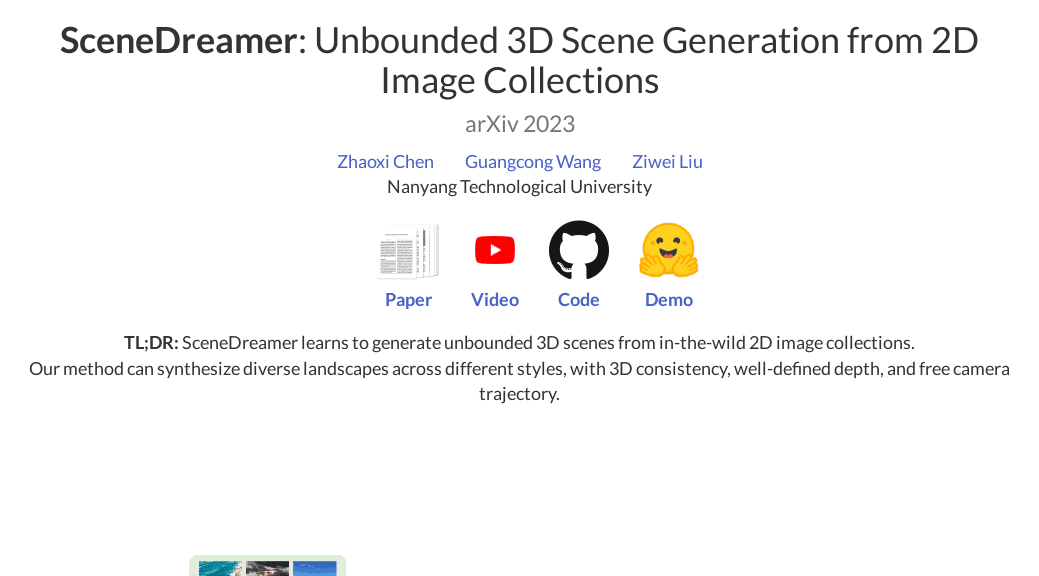Select the dark sunset thumbnail at the bottom
This screenshot has height=576, width=1039.
[265, 570]
